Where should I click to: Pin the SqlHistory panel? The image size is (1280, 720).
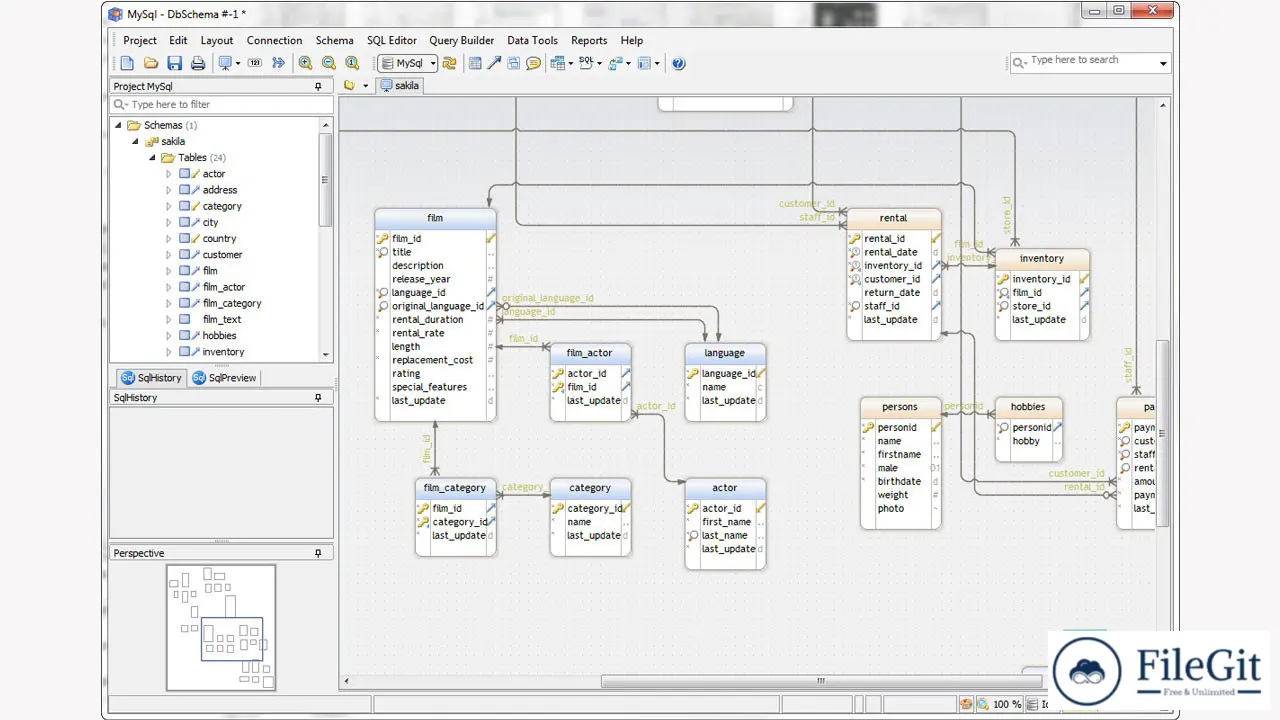[x=319, y=398]
